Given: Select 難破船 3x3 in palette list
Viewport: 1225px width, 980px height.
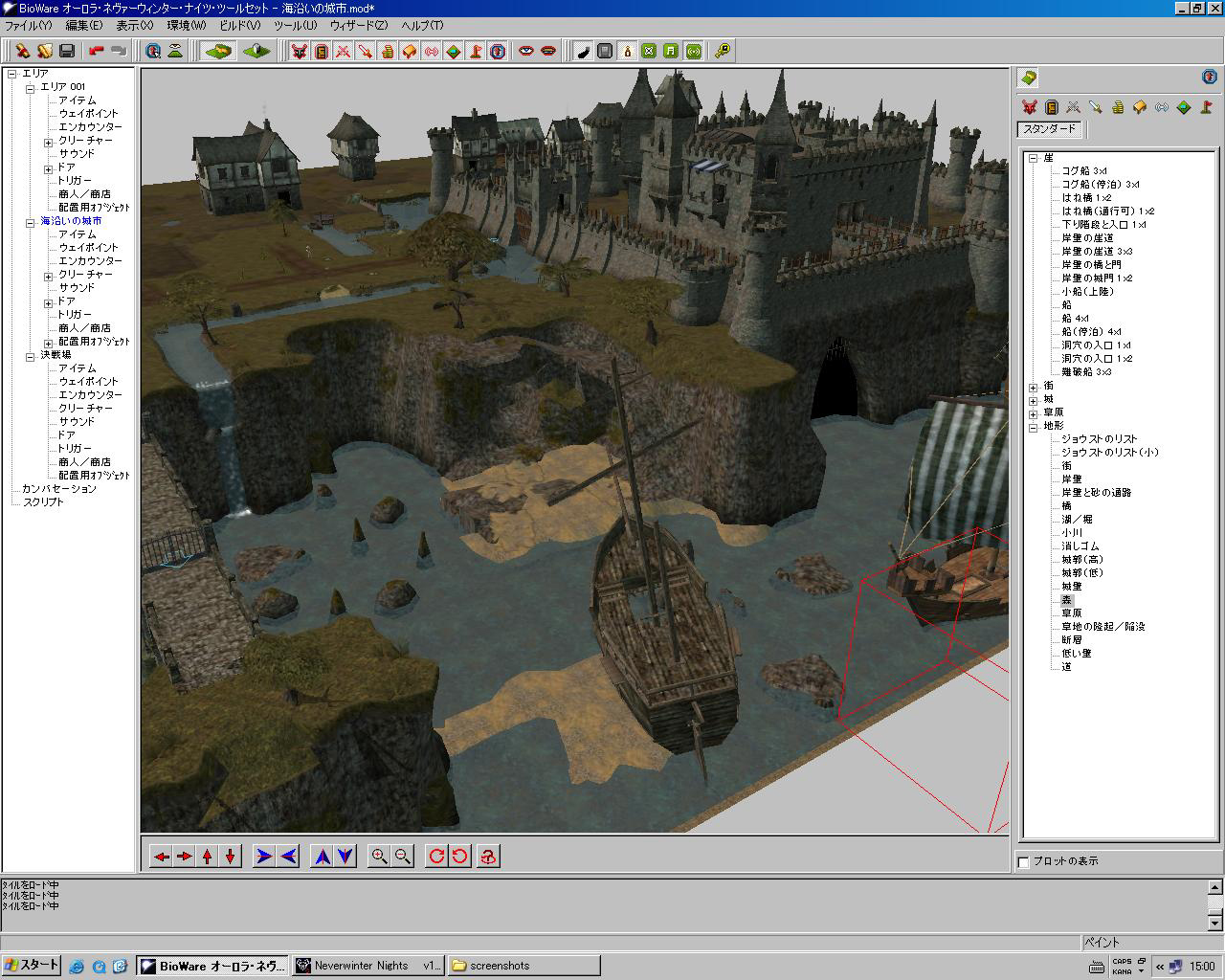Looking at the screenshot, I should click(x=1086, y=372).
